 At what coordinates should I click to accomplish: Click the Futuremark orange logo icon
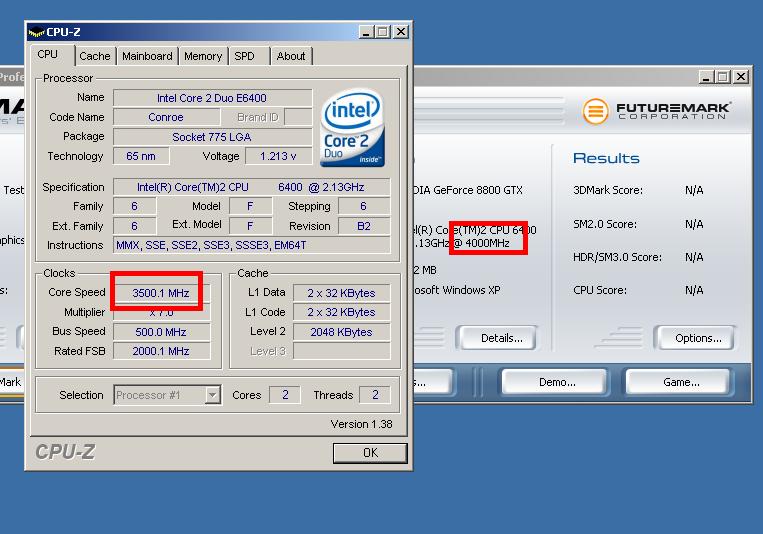click(595, 111)
